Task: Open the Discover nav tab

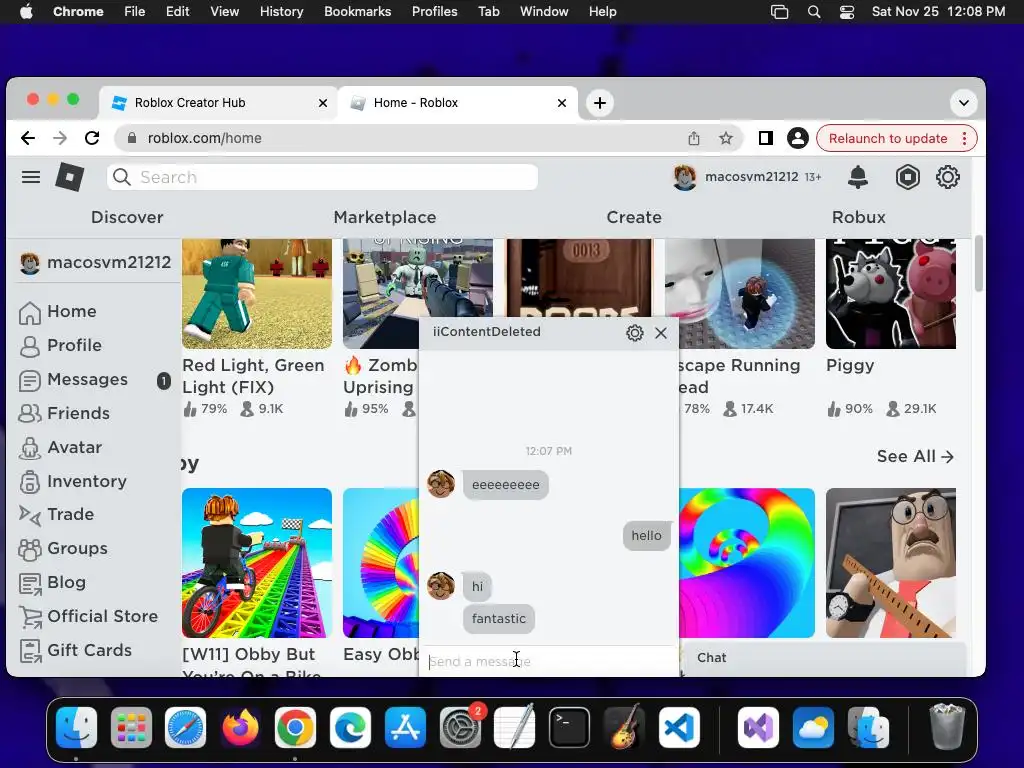Action: coord(127,217)
